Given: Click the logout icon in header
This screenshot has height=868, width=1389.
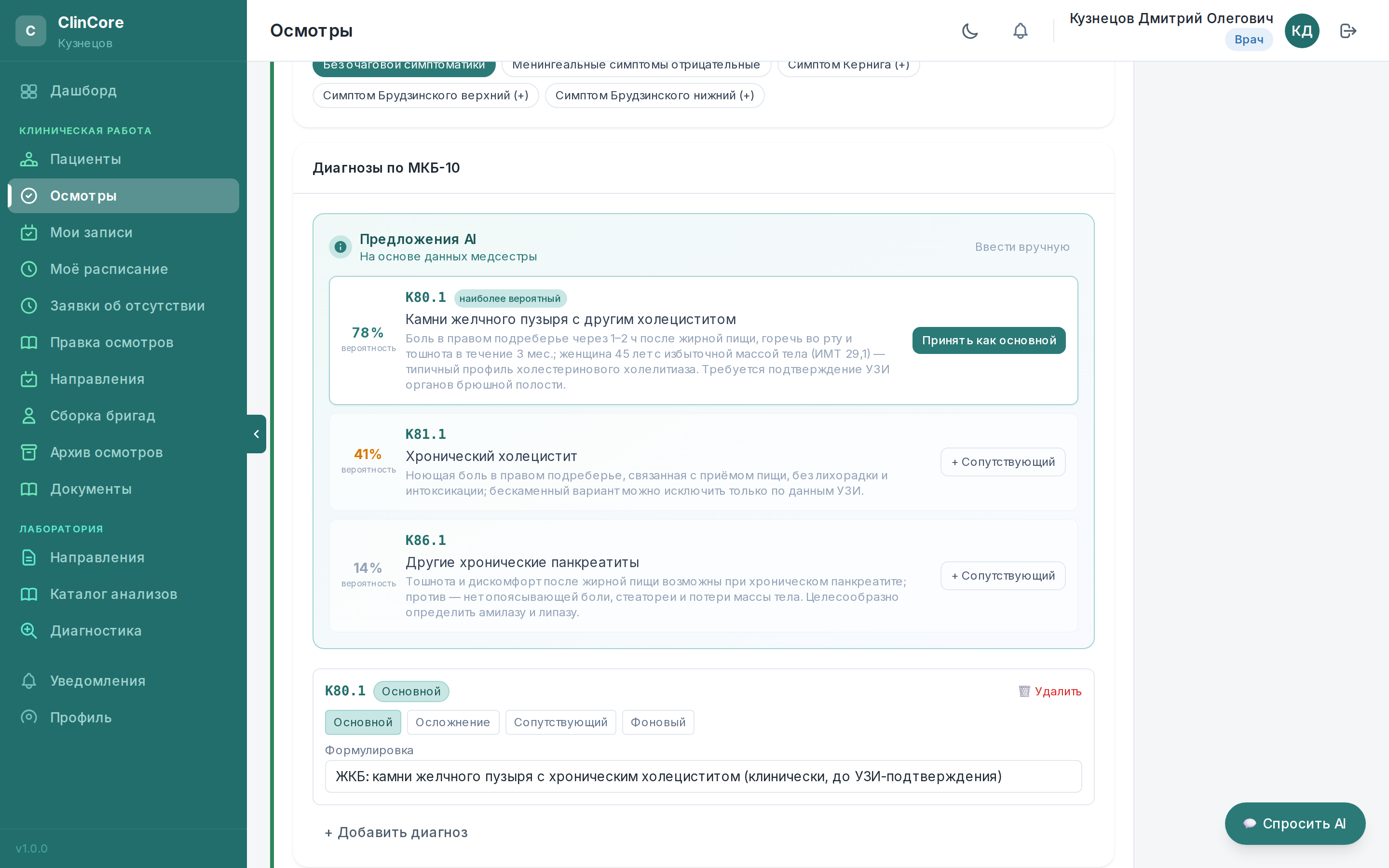Looking at the screenshot, I should 1348,30.
